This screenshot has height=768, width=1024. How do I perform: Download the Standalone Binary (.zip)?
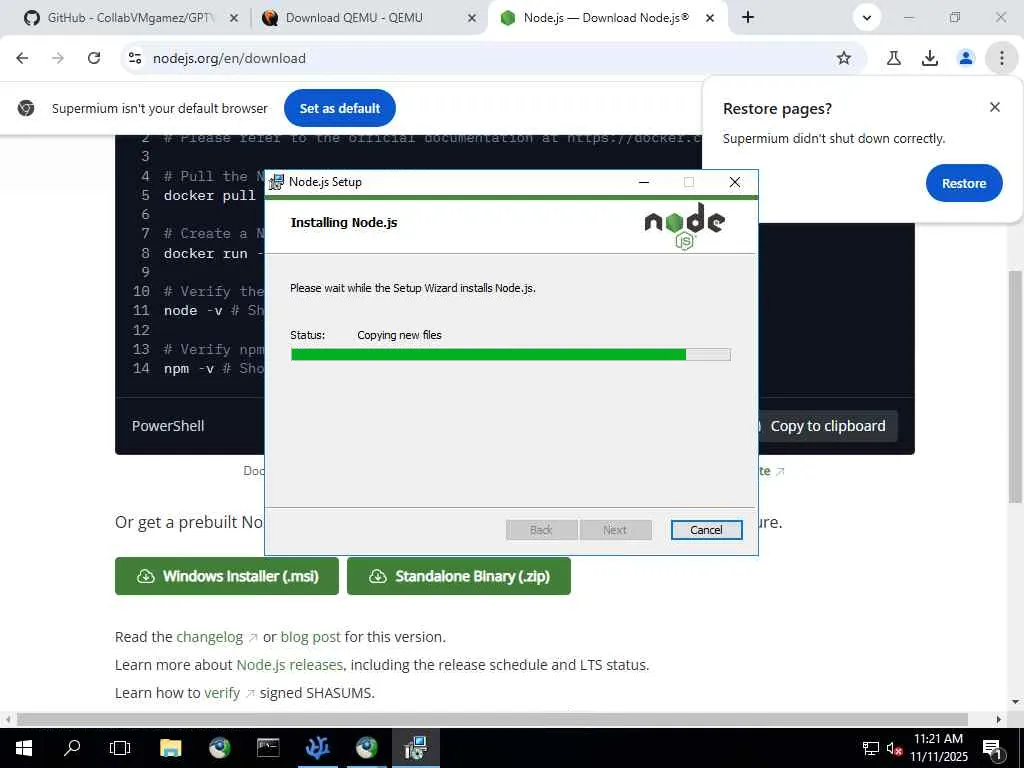pos(458,576)
